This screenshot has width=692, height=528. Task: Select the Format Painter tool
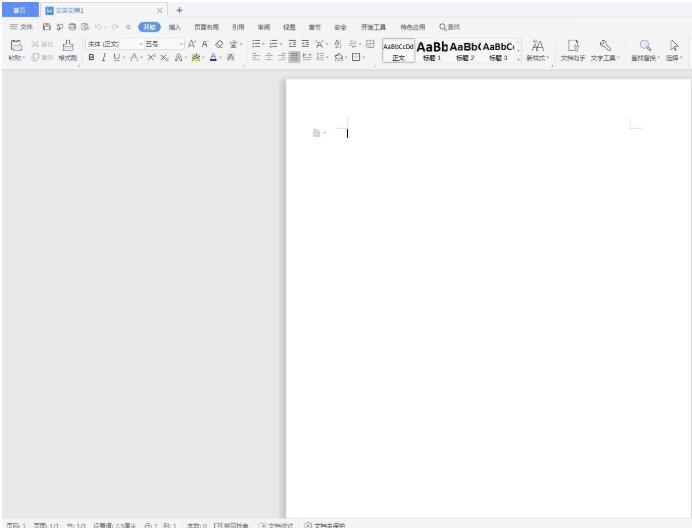68,47
